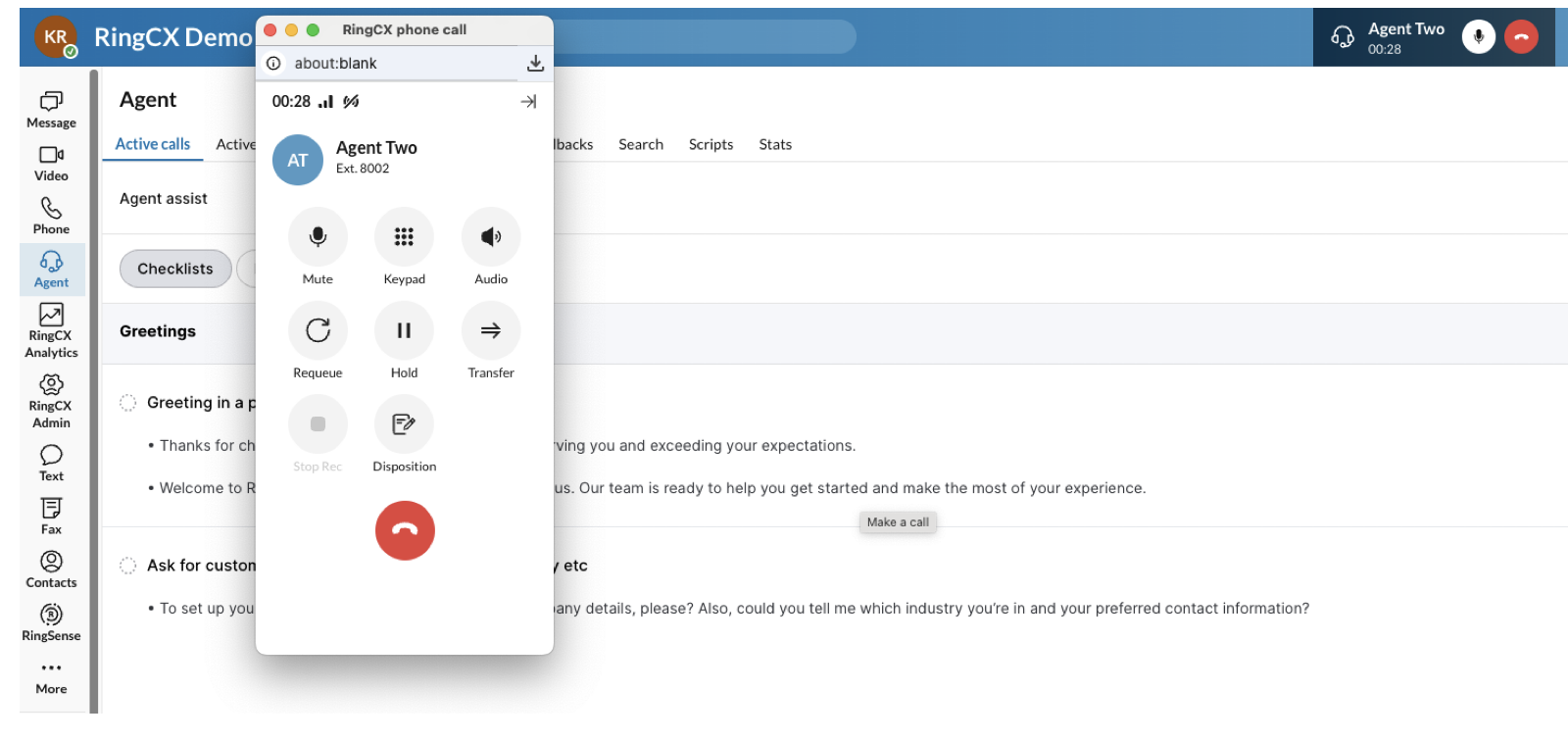The height and width of the screenshot is (741, 1568).
Task: Open the Text section in the sidebar
Action: click(x=51, y=464)
